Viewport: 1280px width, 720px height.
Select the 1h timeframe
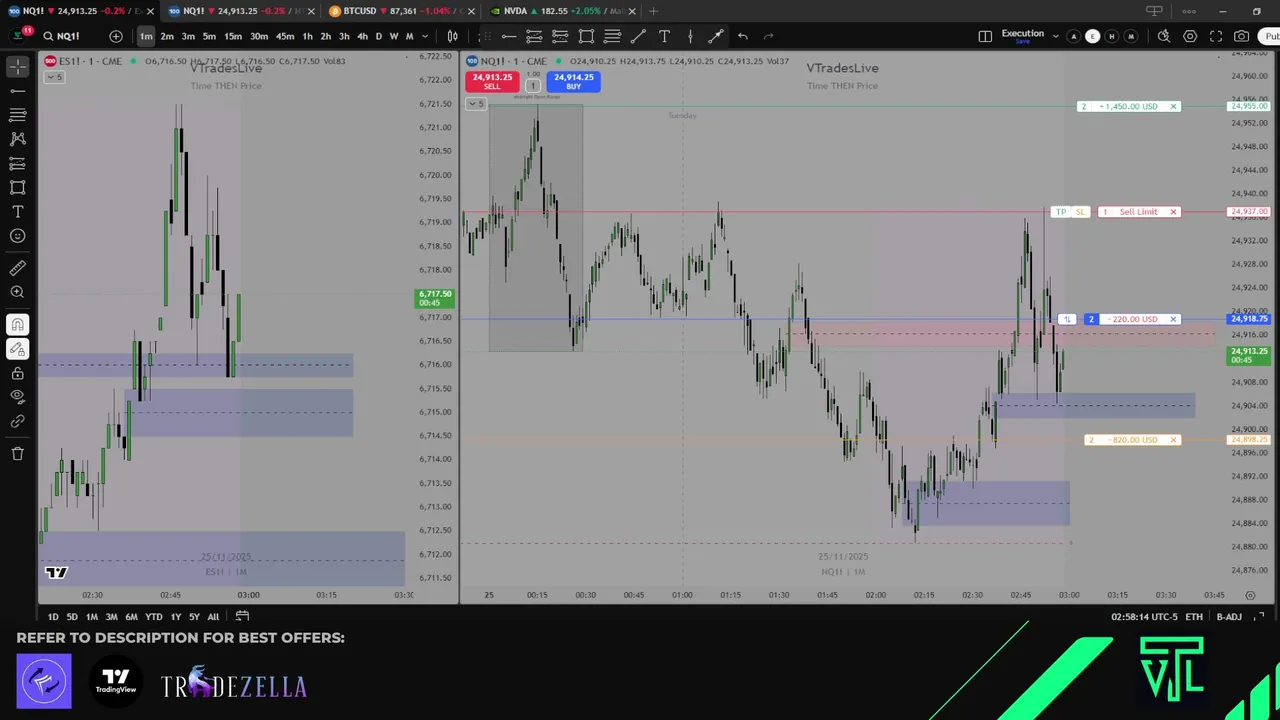point(307,36)
